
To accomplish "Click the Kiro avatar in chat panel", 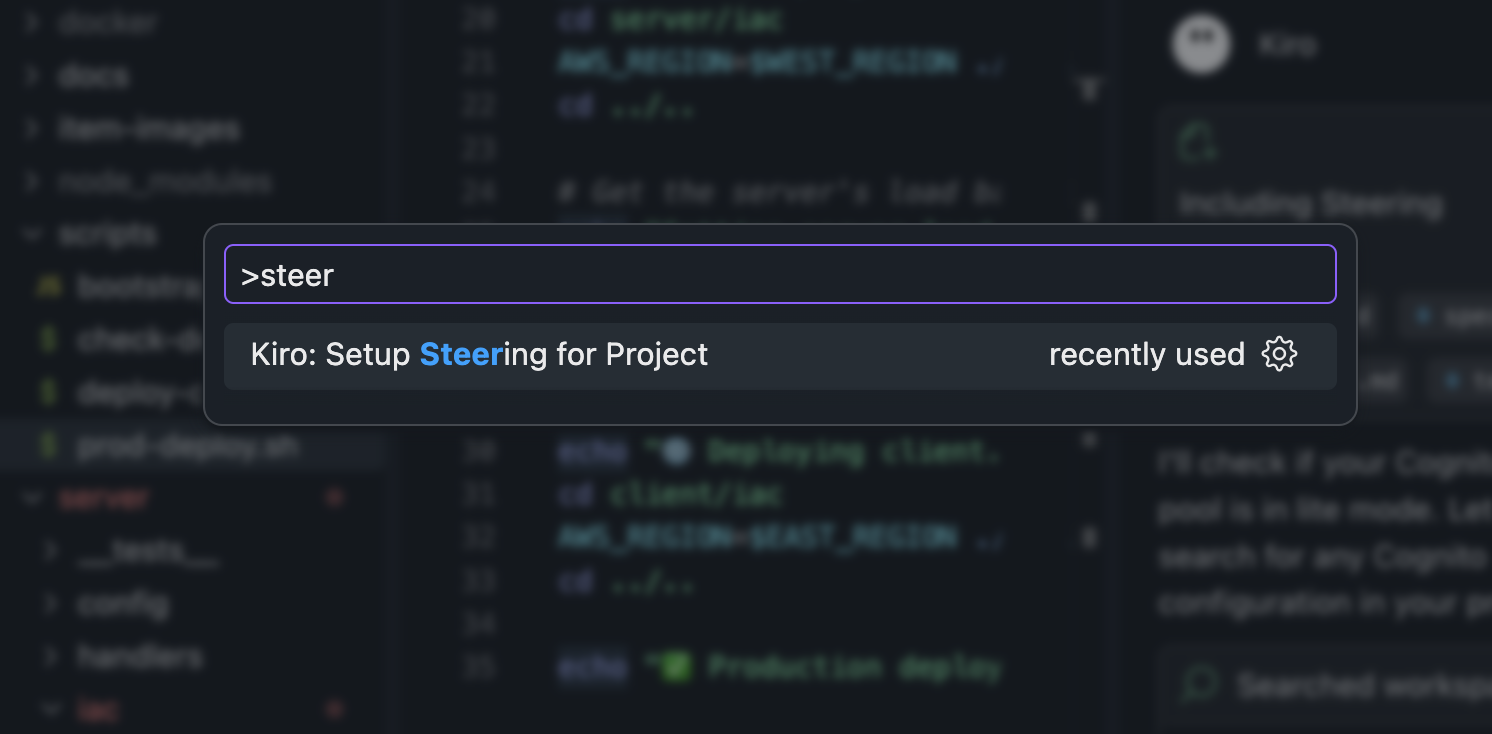I will coord(1200,44).
